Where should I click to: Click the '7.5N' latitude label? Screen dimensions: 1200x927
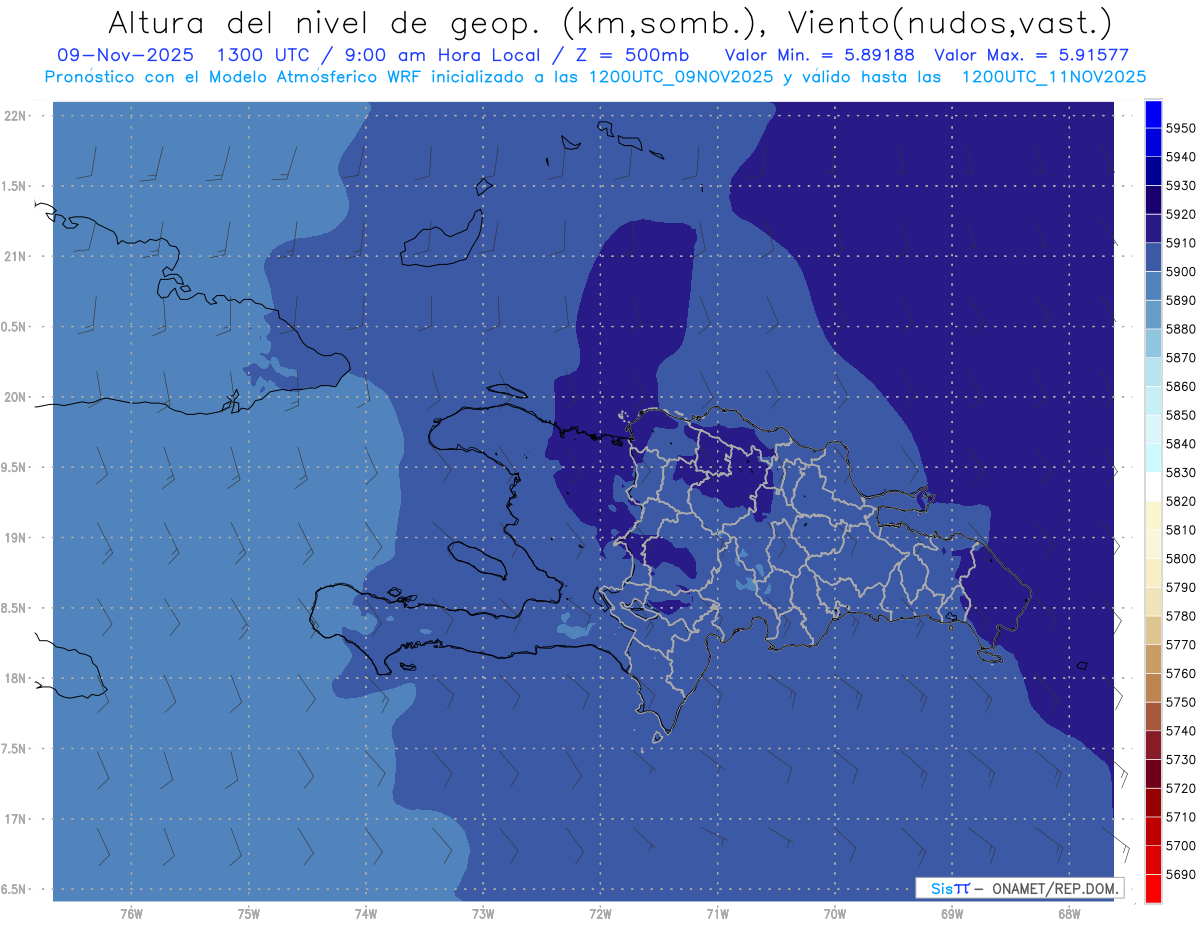pos(14,749)
